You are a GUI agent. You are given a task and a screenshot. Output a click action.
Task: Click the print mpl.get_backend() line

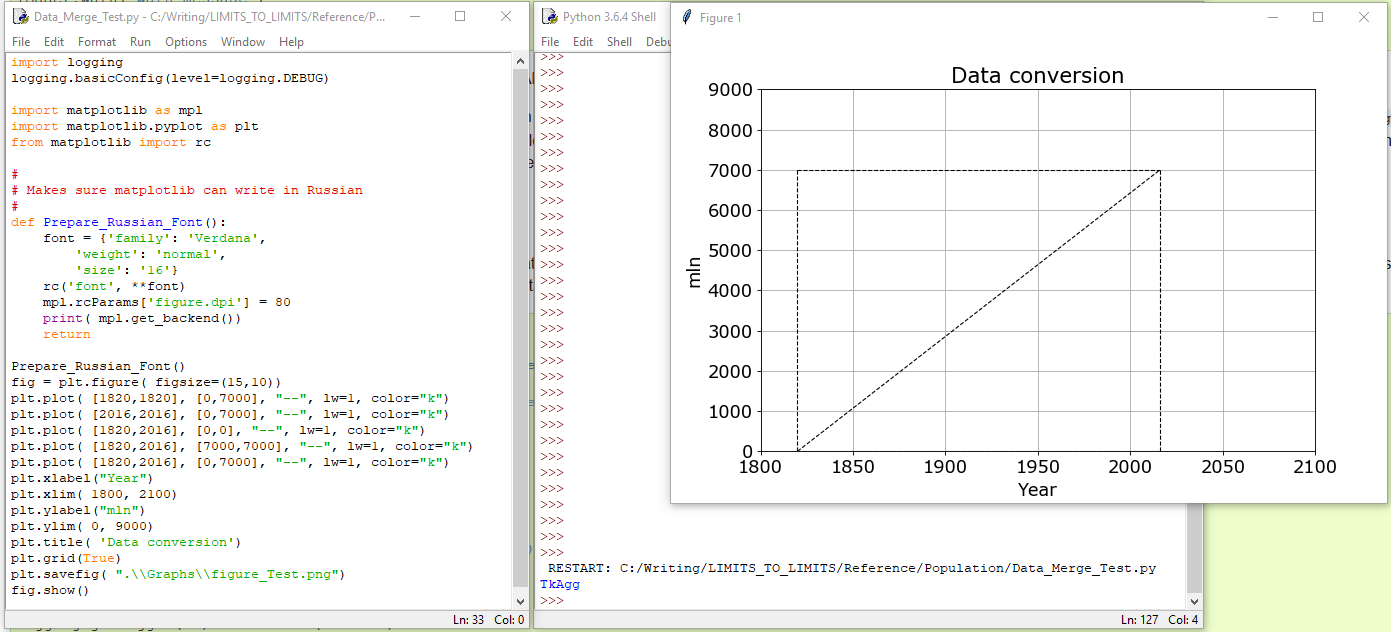pos(143,318)
